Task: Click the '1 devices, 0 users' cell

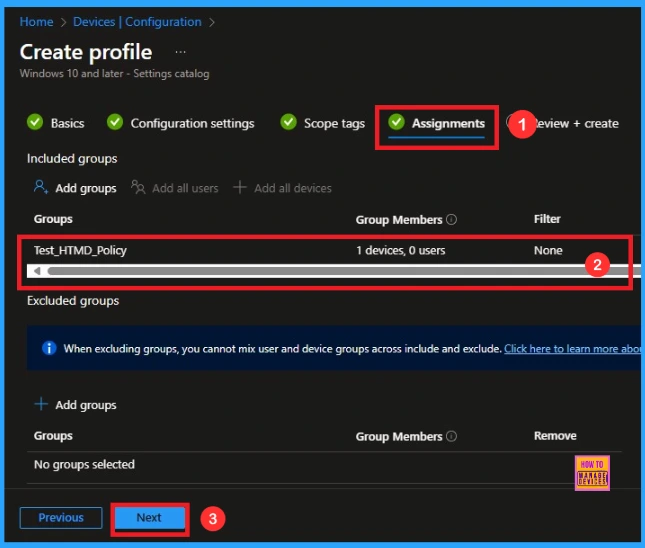Action: tap(401, 251)
